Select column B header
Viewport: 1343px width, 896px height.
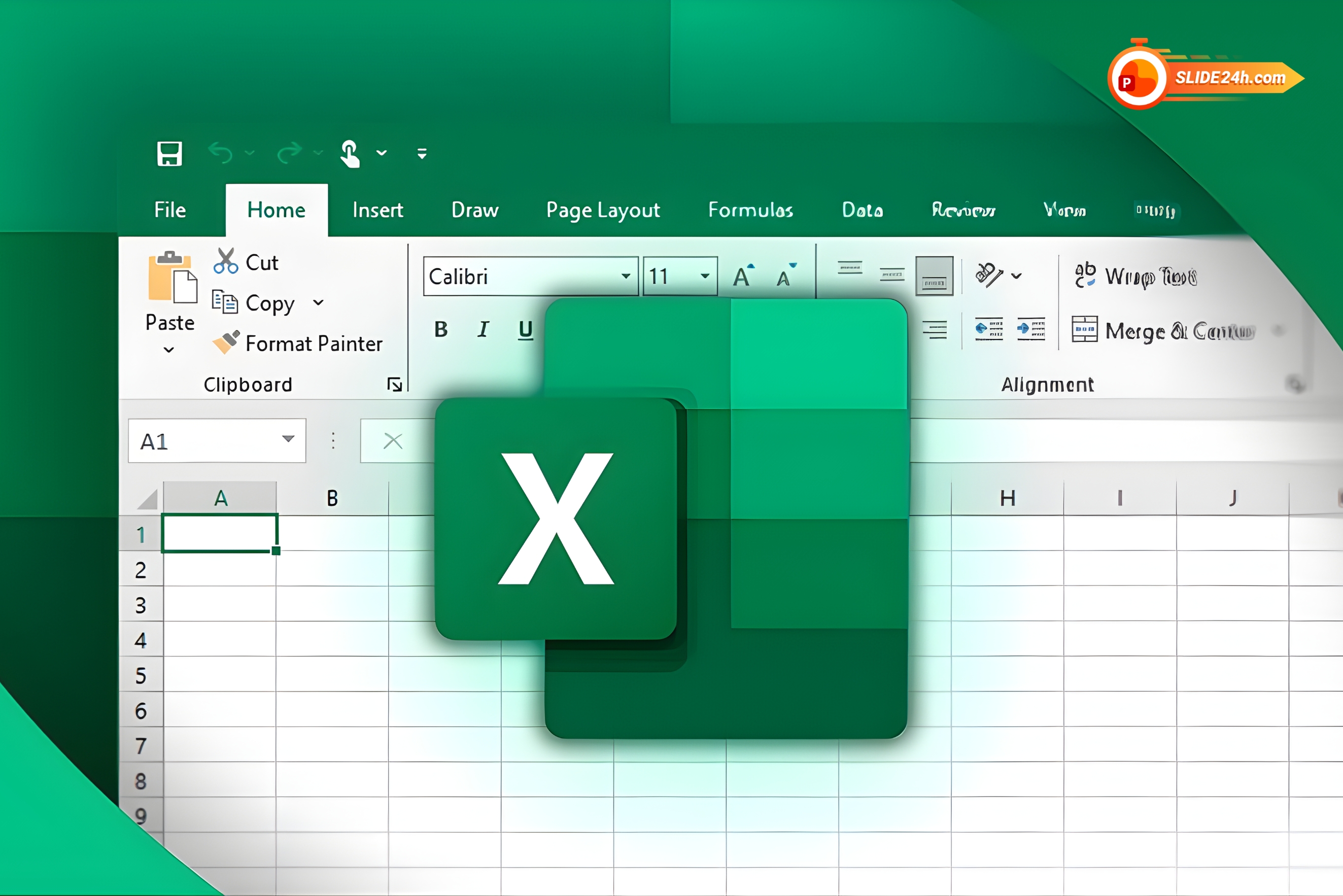[332, 498]
